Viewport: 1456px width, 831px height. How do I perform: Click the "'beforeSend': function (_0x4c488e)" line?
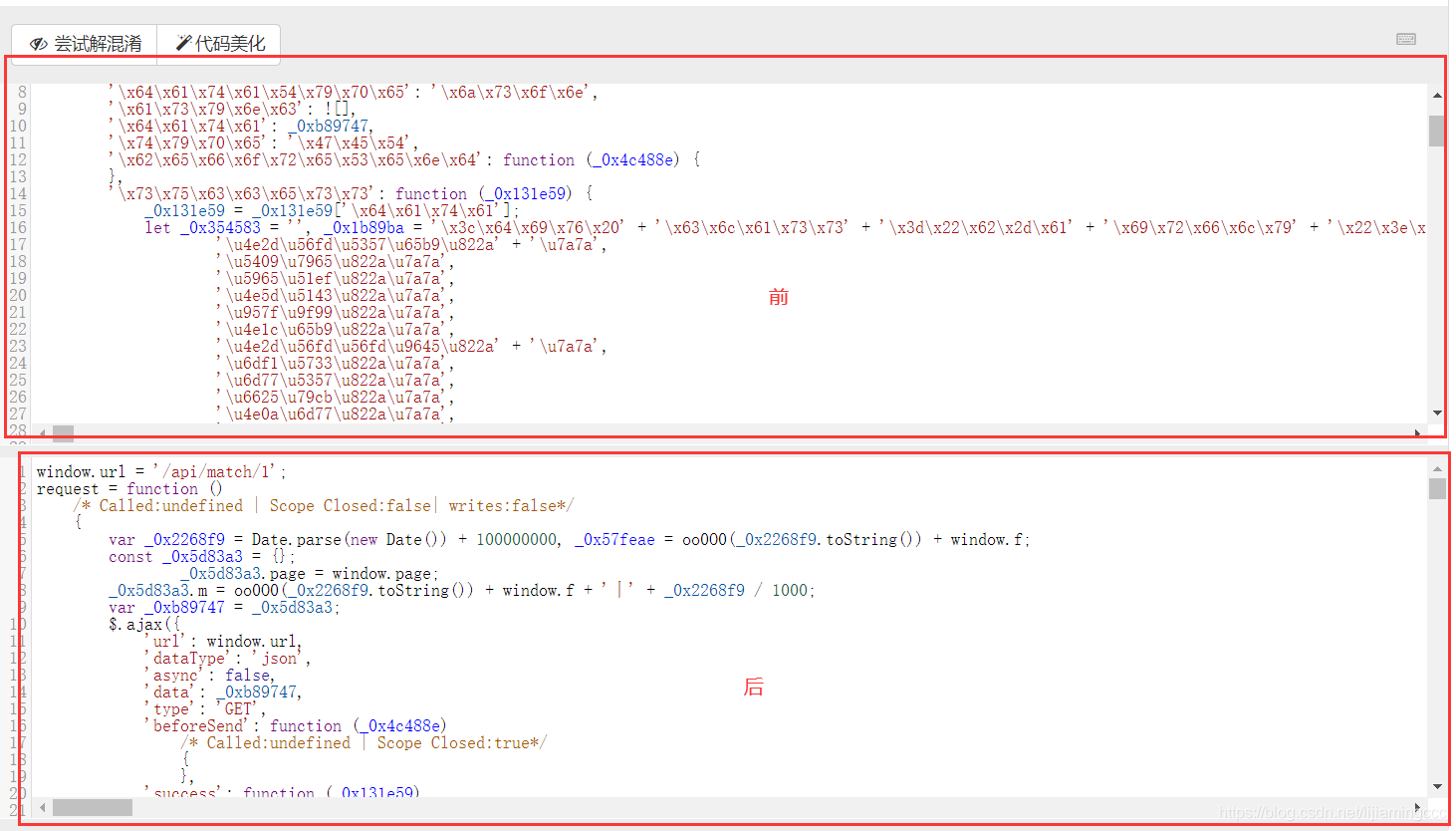coord(296,726)
